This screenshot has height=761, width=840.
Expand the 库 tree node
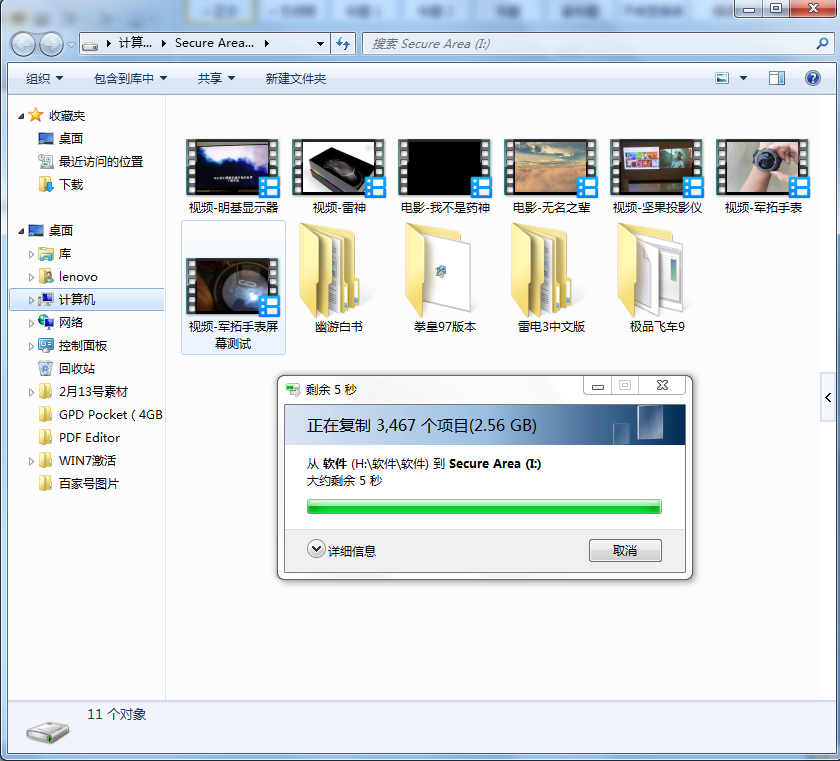point(31,254)
